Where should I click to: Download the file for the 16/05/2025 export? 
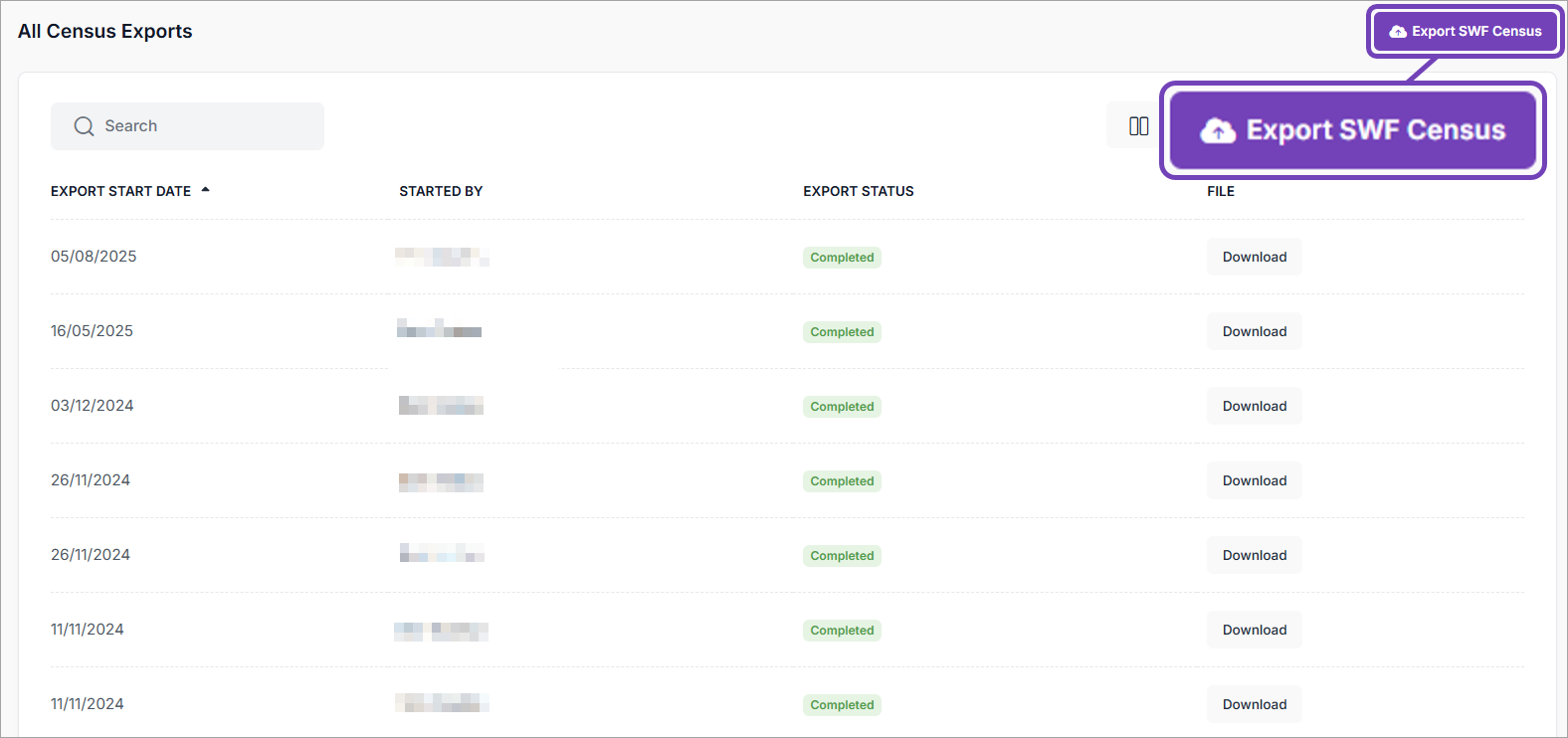(1254, 331)
